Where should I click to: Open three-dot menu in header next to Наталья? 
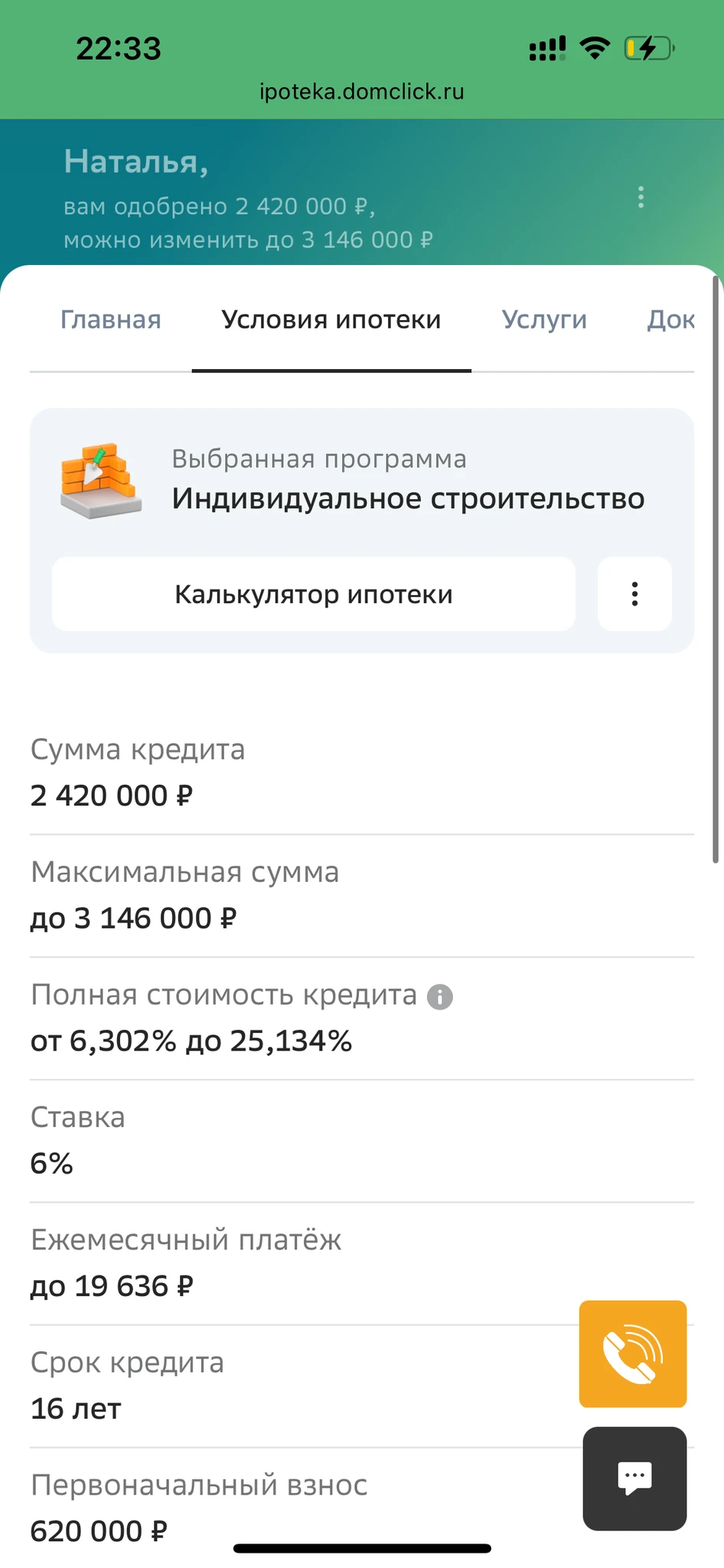tap(641, 197)
